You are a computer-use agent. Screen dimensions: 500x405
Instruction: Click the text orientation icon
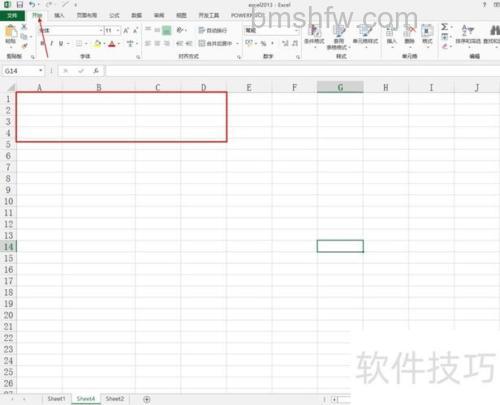(x=180, y=30)
